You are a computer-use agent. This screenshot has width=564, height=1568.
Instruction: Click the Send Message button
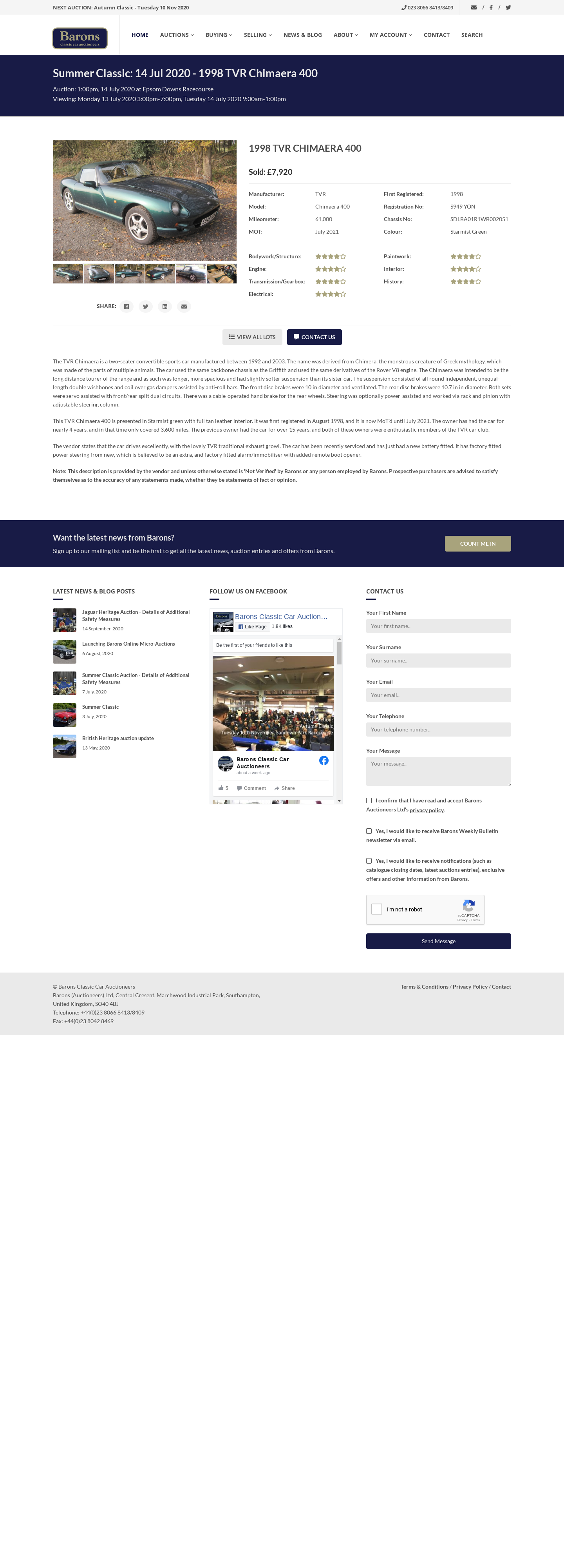[x=438, y=941]
